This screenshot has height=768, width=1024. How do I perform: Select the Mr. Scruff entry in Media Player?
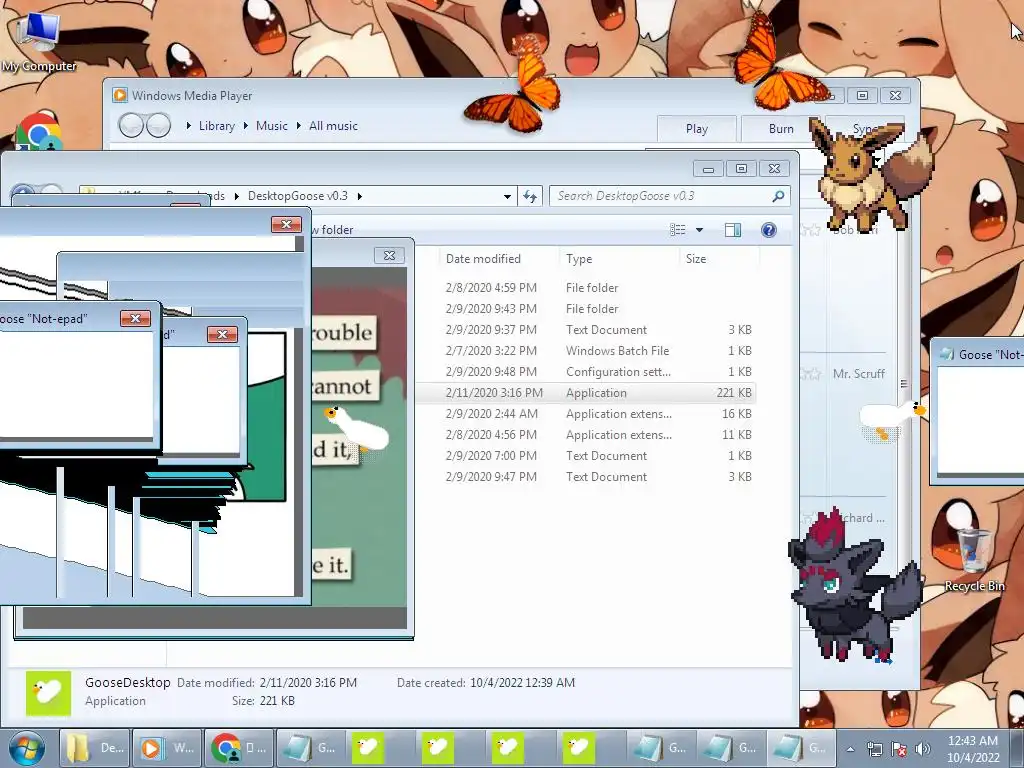(x=859, y=374)
